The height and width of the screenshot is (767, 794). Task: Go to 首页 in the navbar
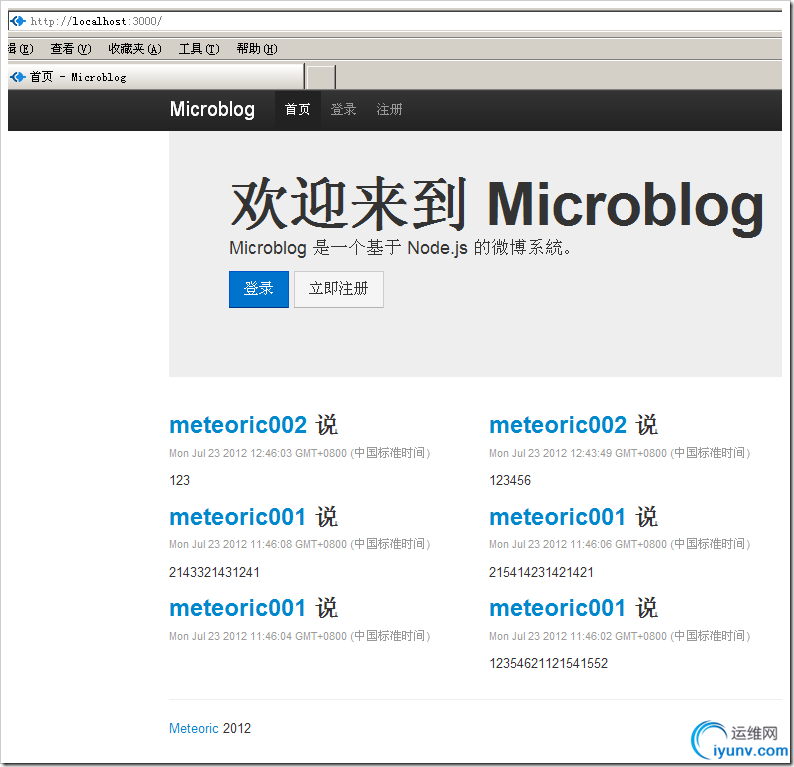(297, 109)
